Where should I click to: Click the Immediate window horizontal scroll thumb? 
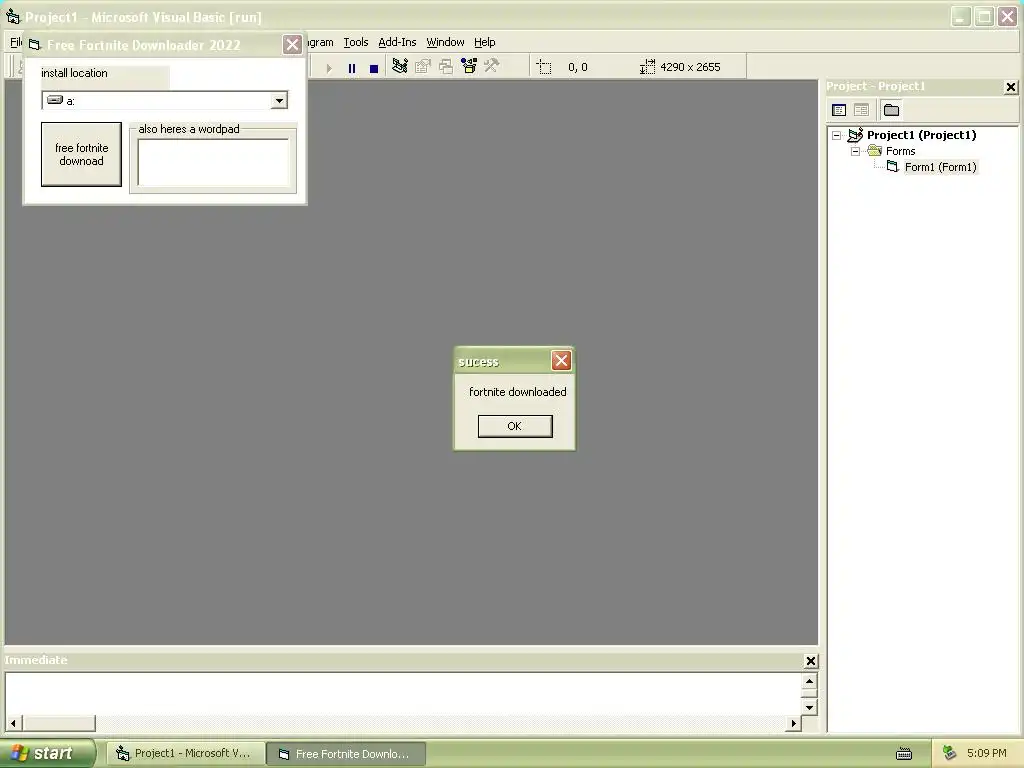click(x=59, y=723)
